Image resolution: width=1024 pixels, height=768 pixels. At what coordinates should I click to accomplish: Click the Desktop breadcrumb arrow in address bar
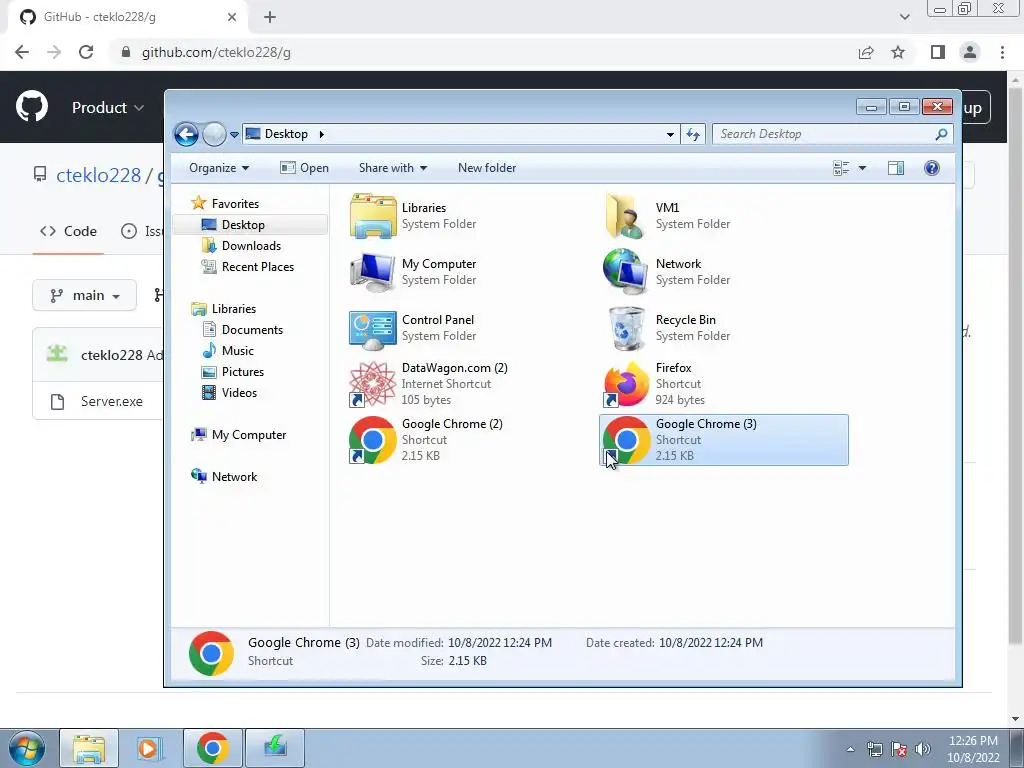(x=321, y=135)
